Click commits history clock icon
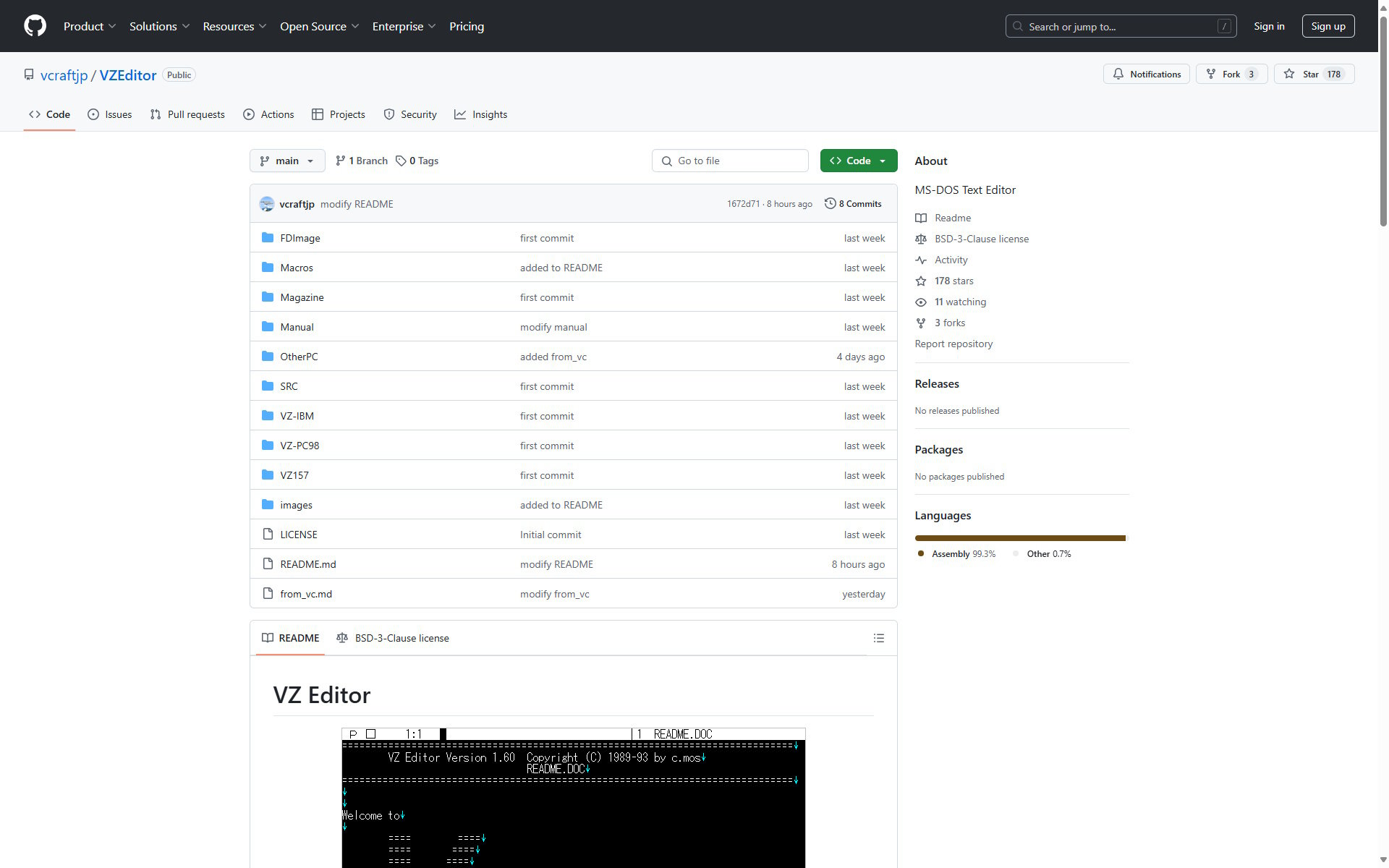This screenshot has width=1389, height=868. click(830, 204)
